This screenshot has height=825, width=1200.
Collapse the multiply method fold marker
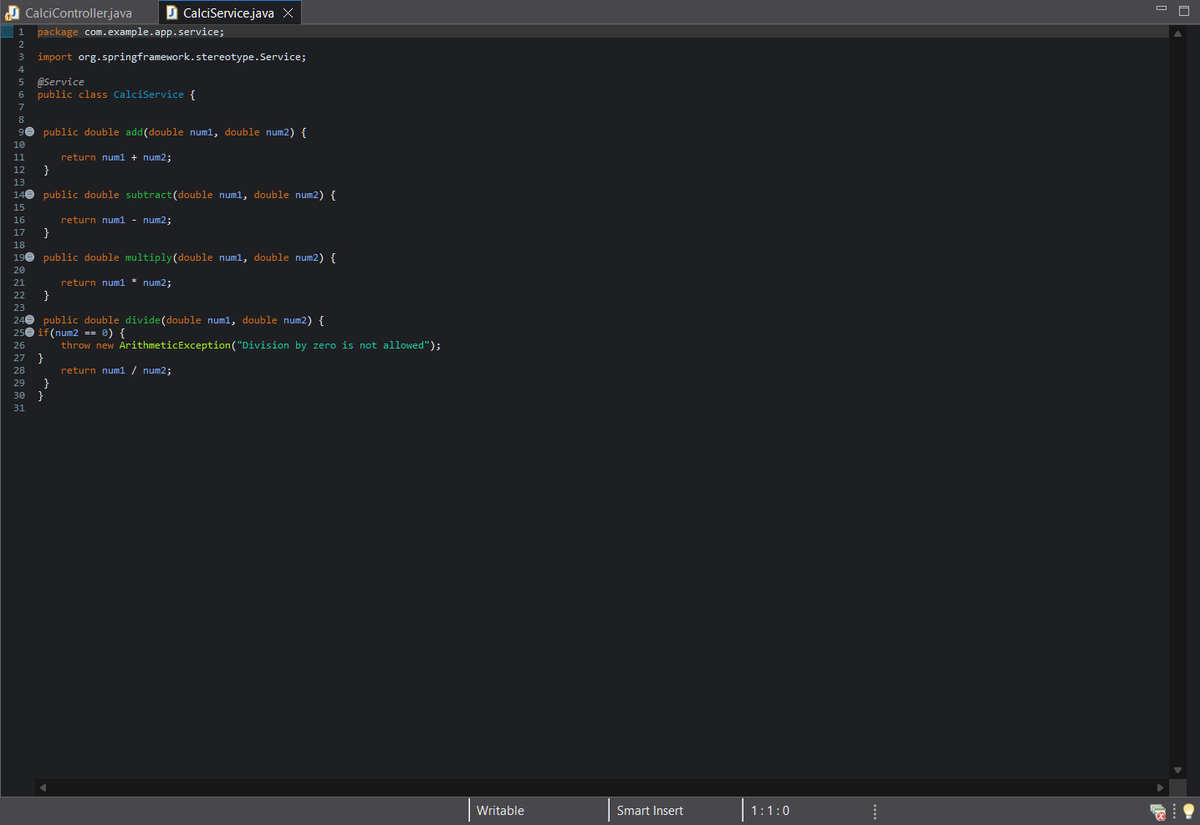tap(30, 257)
